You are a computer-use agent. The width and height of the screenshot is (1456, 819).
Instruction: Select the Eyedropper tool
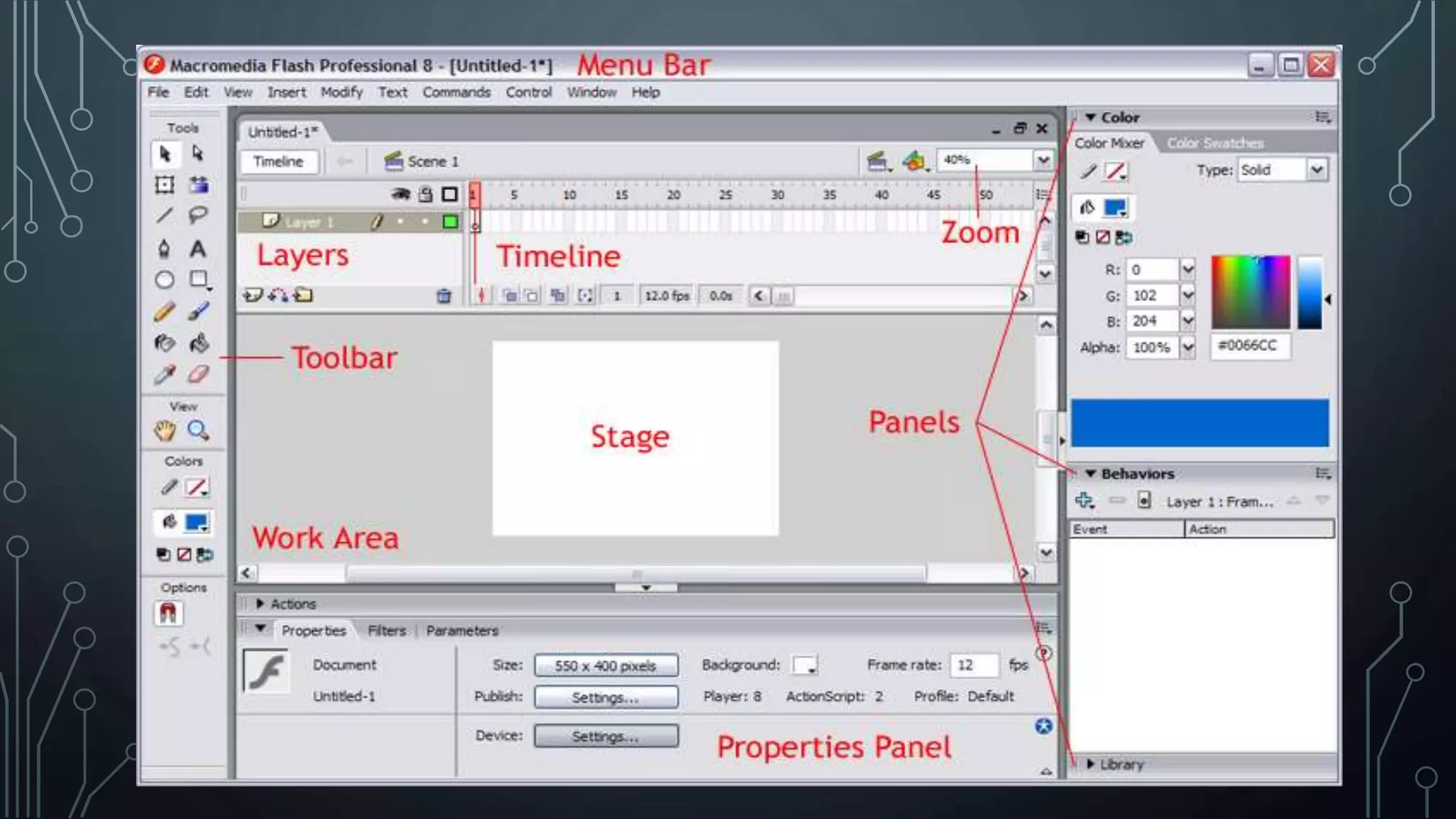(164, 374)
